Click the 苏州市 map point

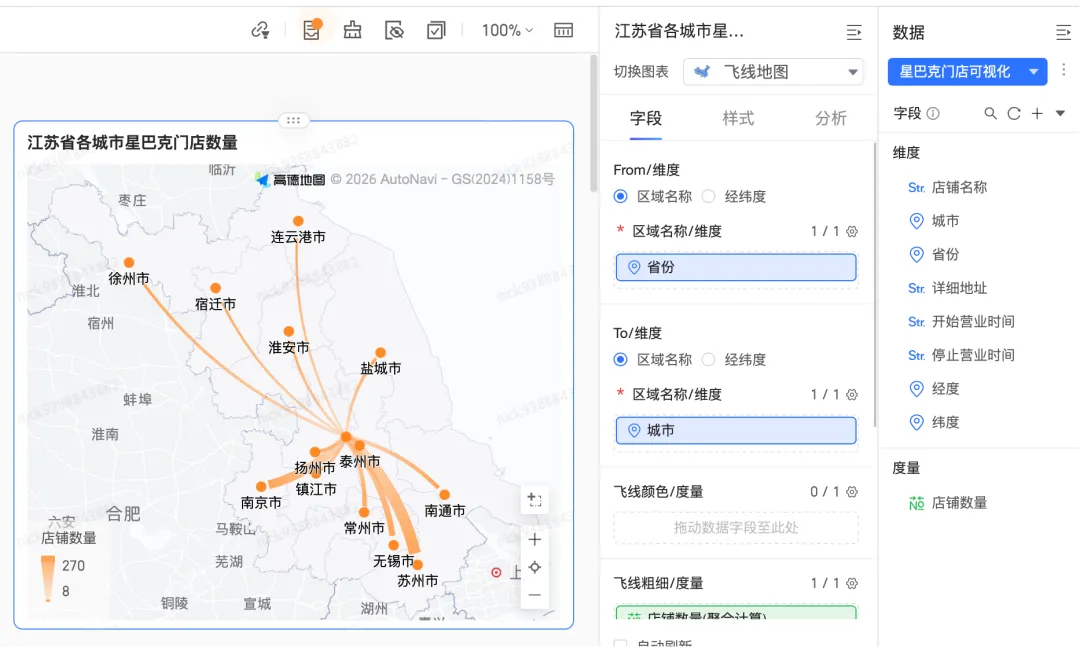pos(417,565)
